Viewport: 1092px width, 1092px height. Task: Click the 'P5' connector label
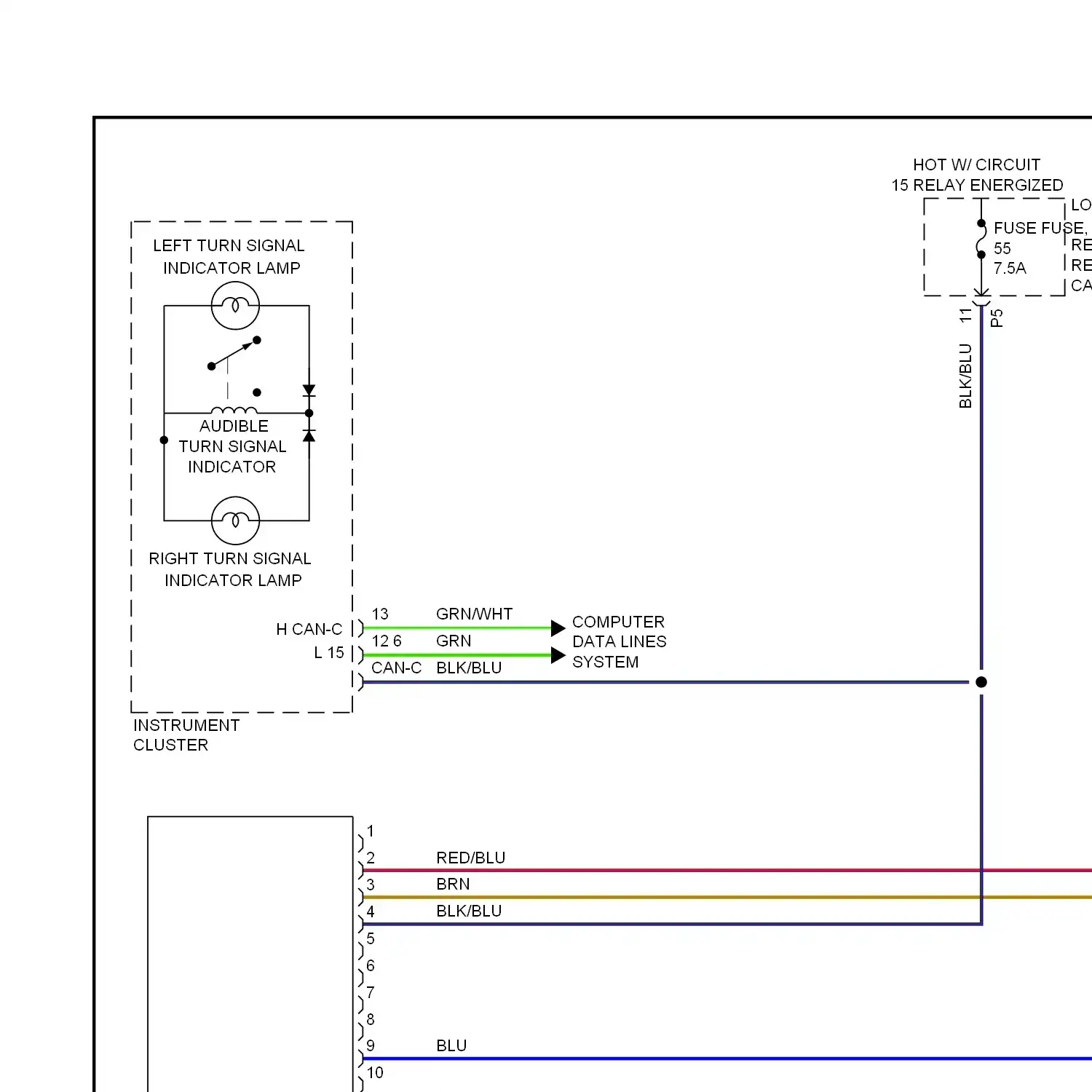point(997,318)
